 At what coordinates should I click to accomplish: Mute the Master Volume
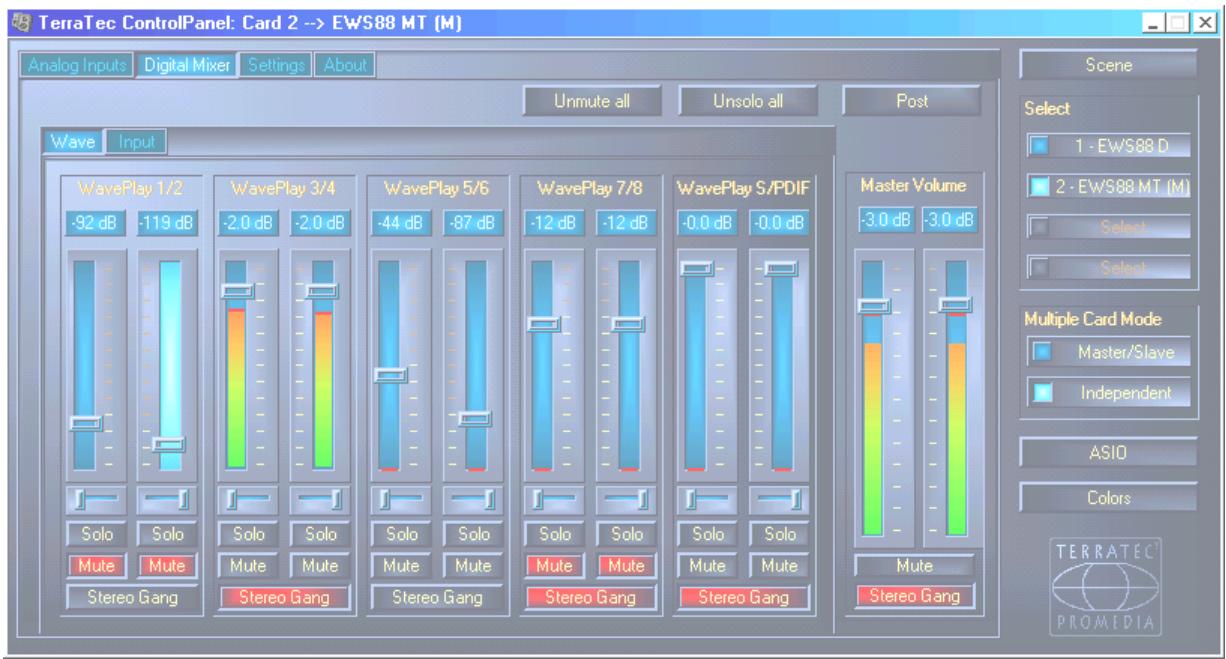[913, 566]
